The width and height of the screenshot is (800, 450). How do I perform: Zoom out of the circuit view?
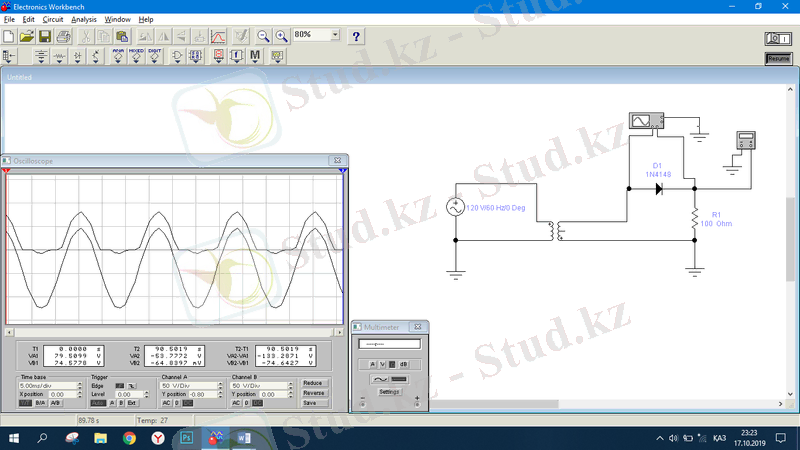(x=263, y=36)
